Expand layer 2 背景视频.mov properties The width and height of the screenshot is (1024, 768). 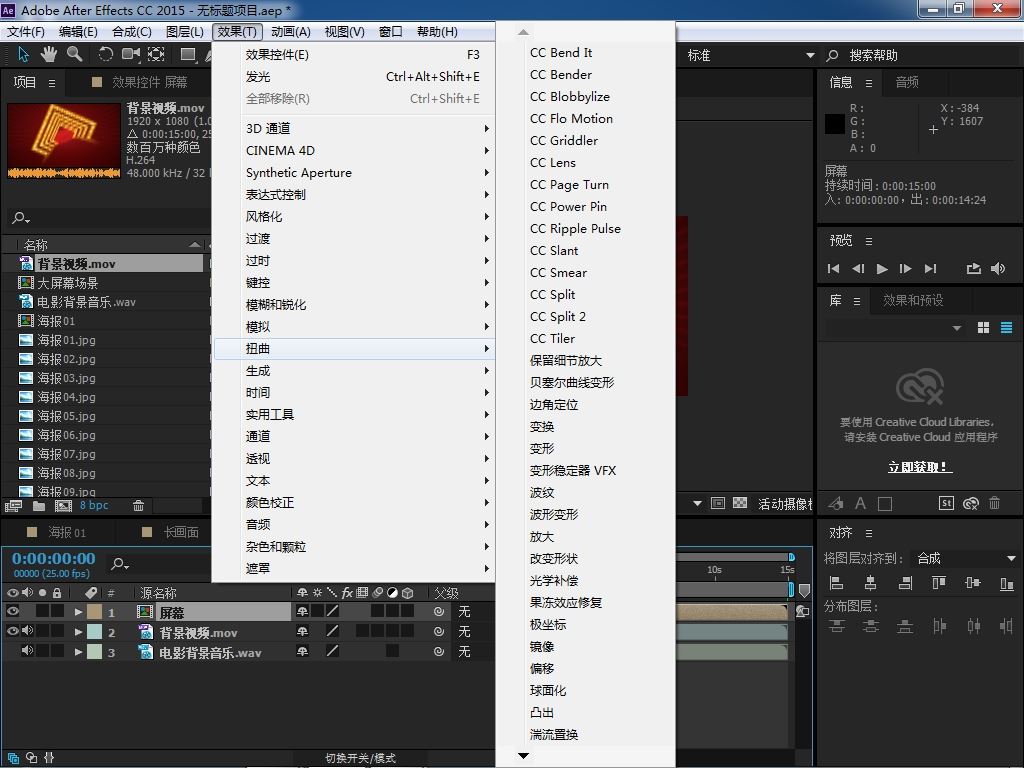78,632
